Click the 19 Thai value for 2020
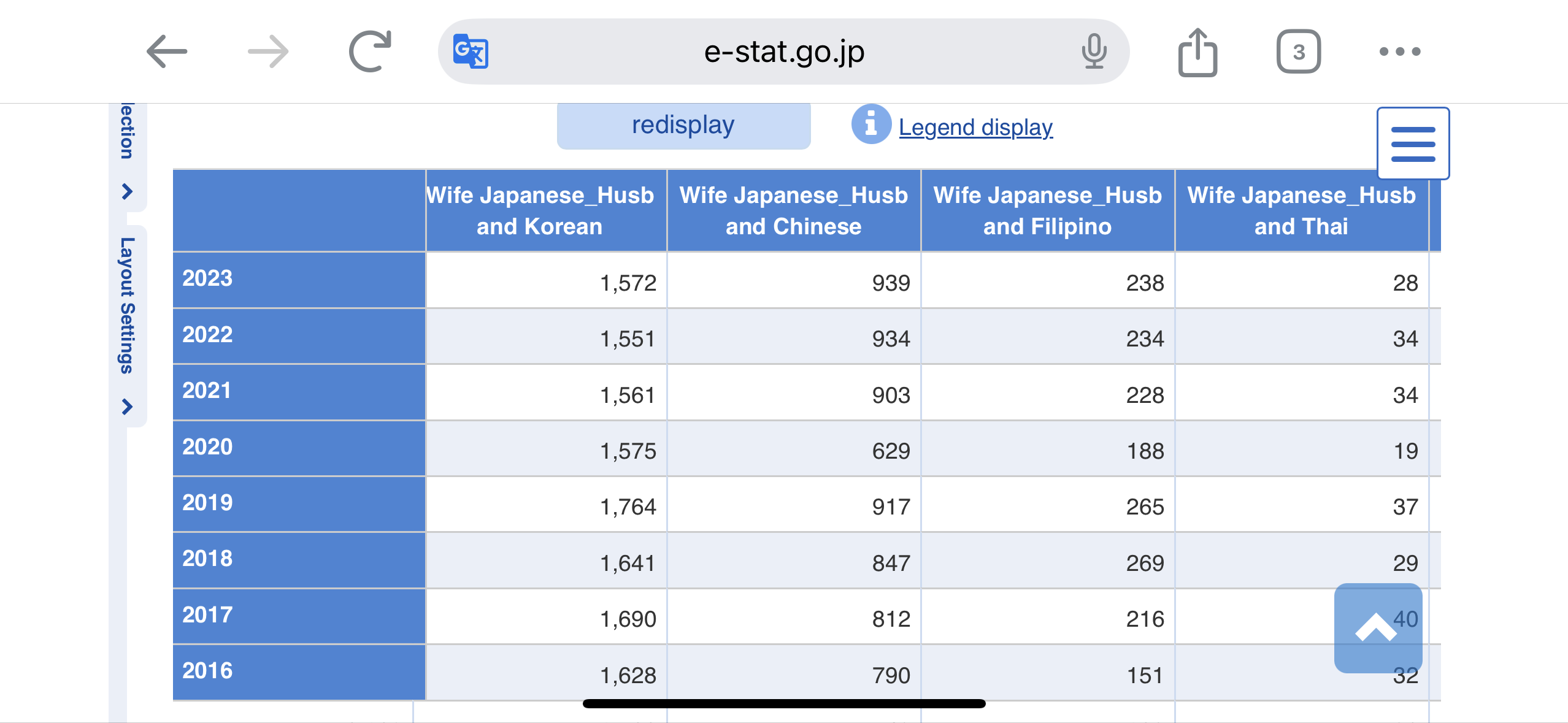Screen dimensions: 1568x723 1302,449
